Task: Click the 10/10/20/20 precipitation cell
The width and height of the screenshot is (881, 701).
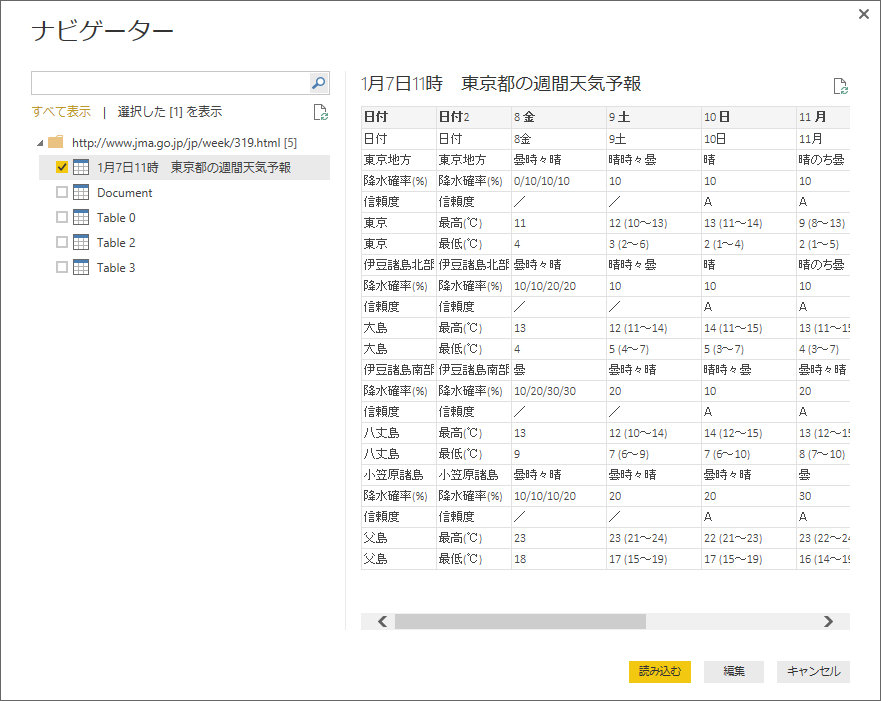Action: click(x=558, y=286)
